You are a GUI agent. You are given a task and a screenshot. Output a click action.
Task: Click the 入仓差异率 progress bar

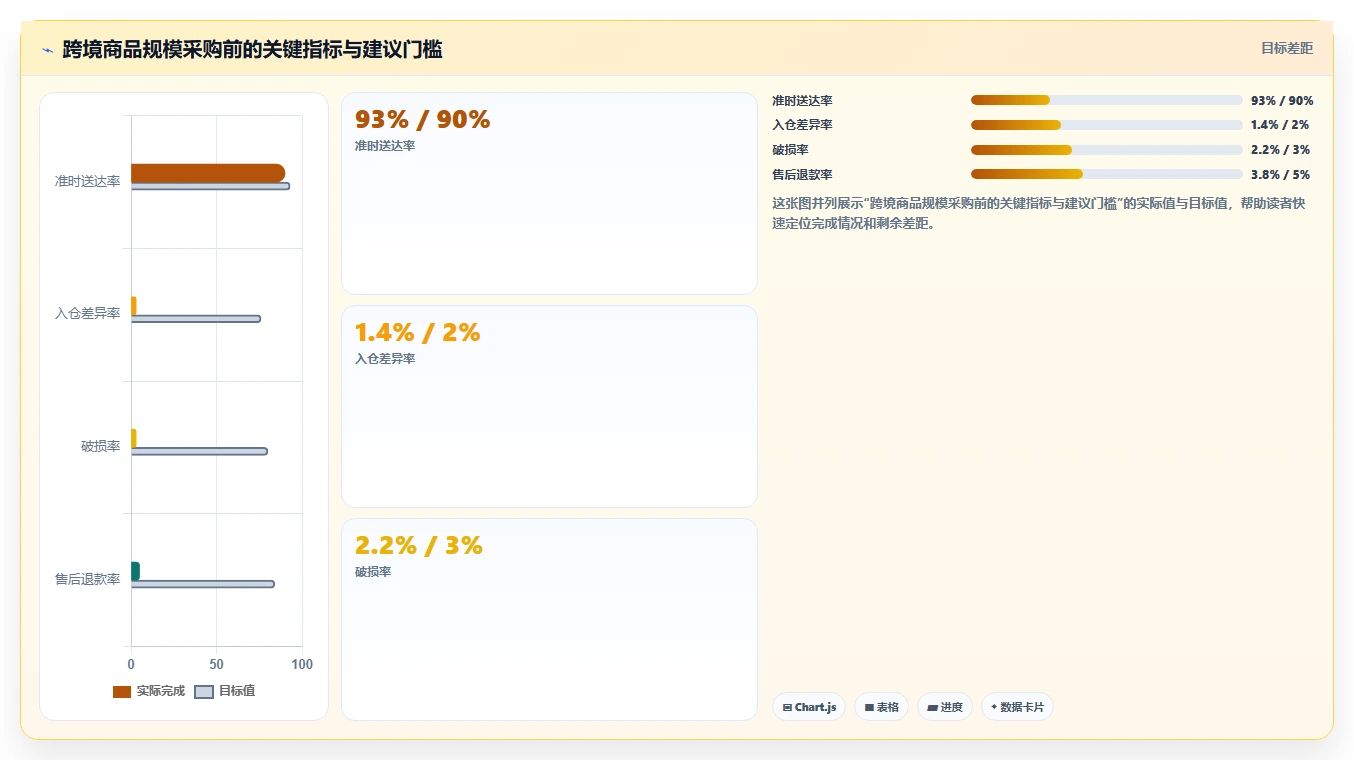click(1106, 125)
